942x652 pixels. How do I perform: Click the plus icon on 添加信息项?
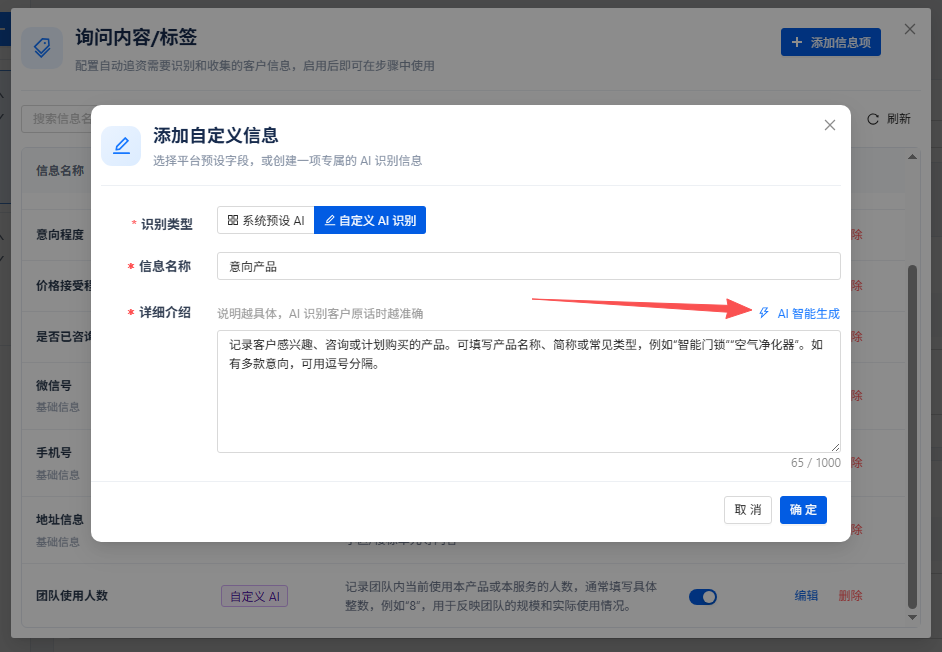797,42
